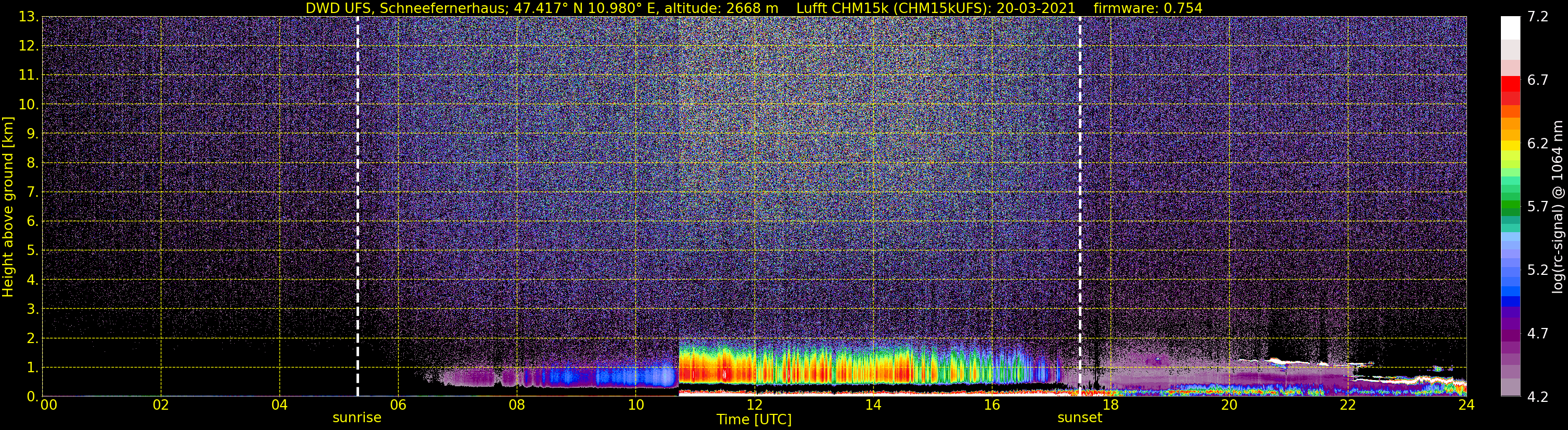Click the x-axis tick label '18'
The image size is (1568, 430).
[x=1110, y=405]
